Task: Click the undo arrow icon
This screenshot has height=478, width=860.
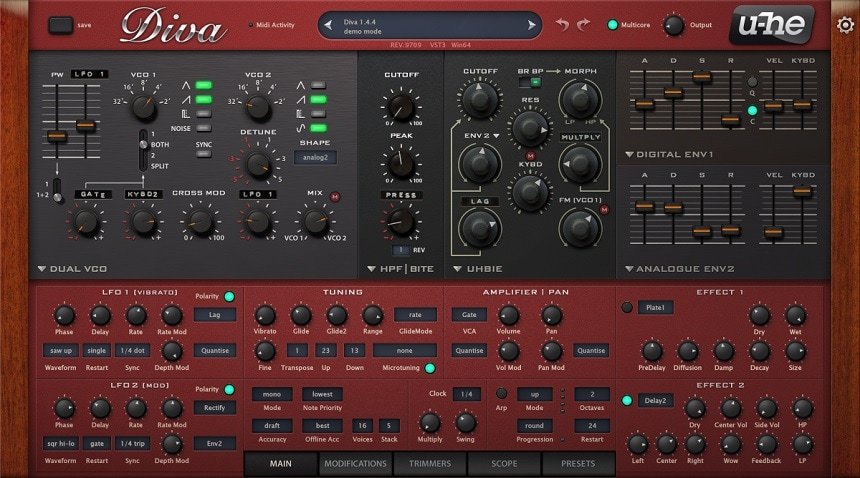Action: 562,24
